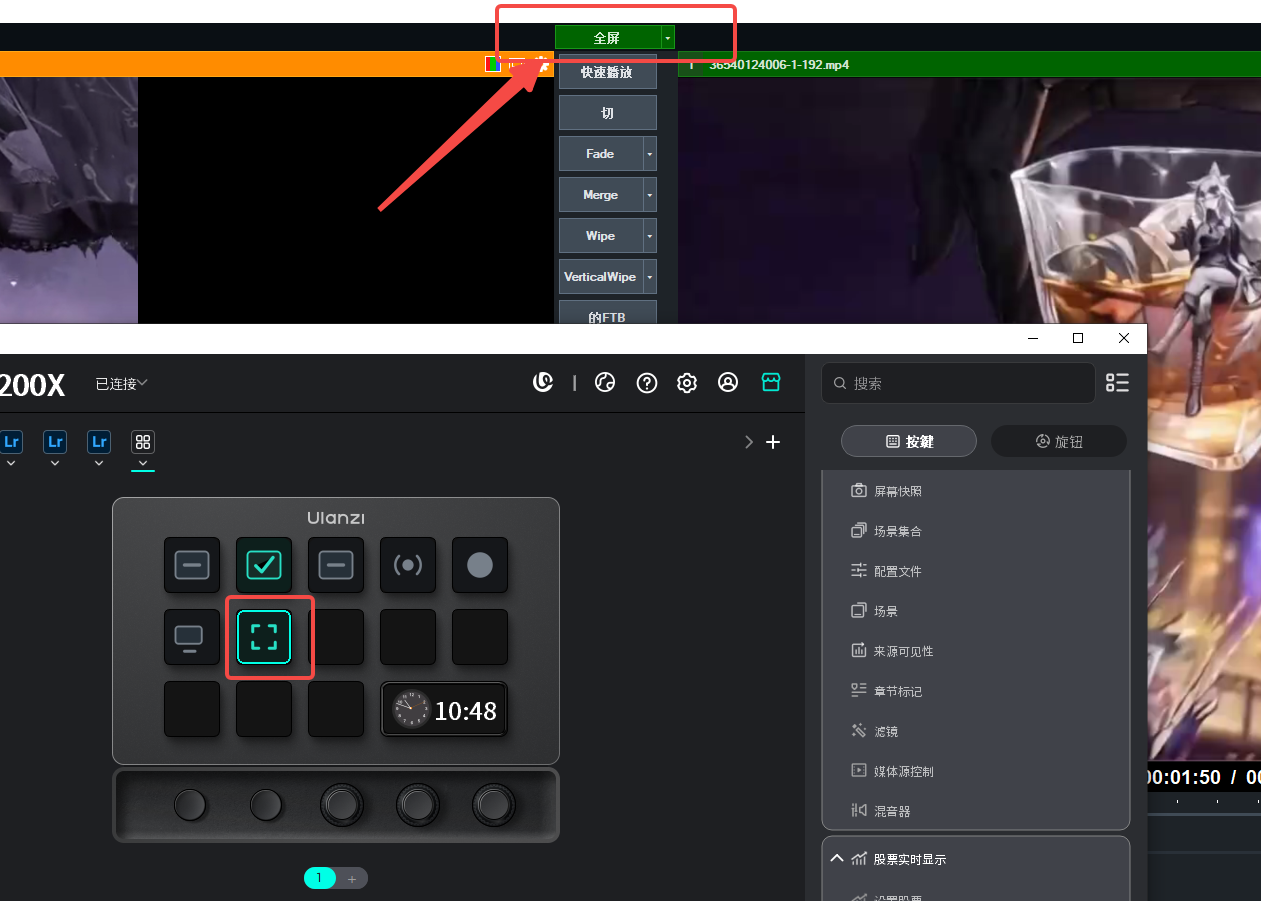Click the 00:01:50 playback time display
The image size is (1261, 901).
coord(1184,777)
